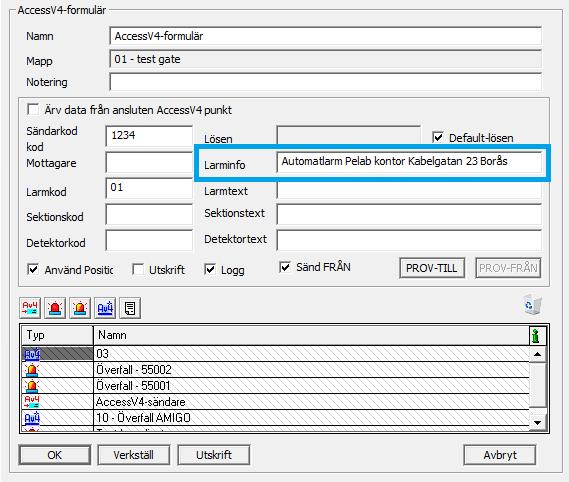Click the red AV4 sender toolbar icon
569x482 pixels.
point(30,308)
